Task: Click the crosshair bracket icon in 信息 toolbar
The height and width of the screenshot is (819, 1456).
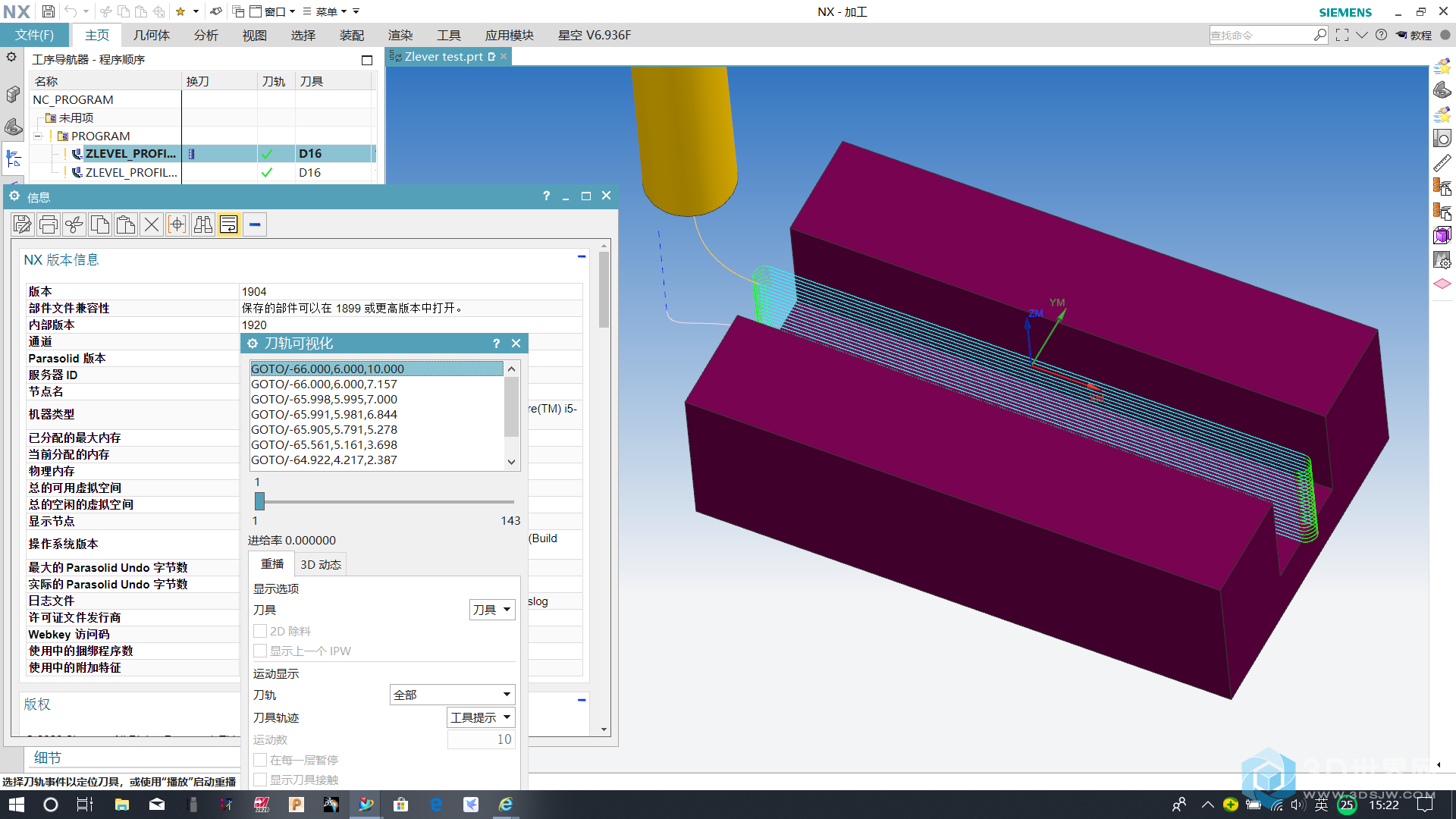Action: pos(177,224)
